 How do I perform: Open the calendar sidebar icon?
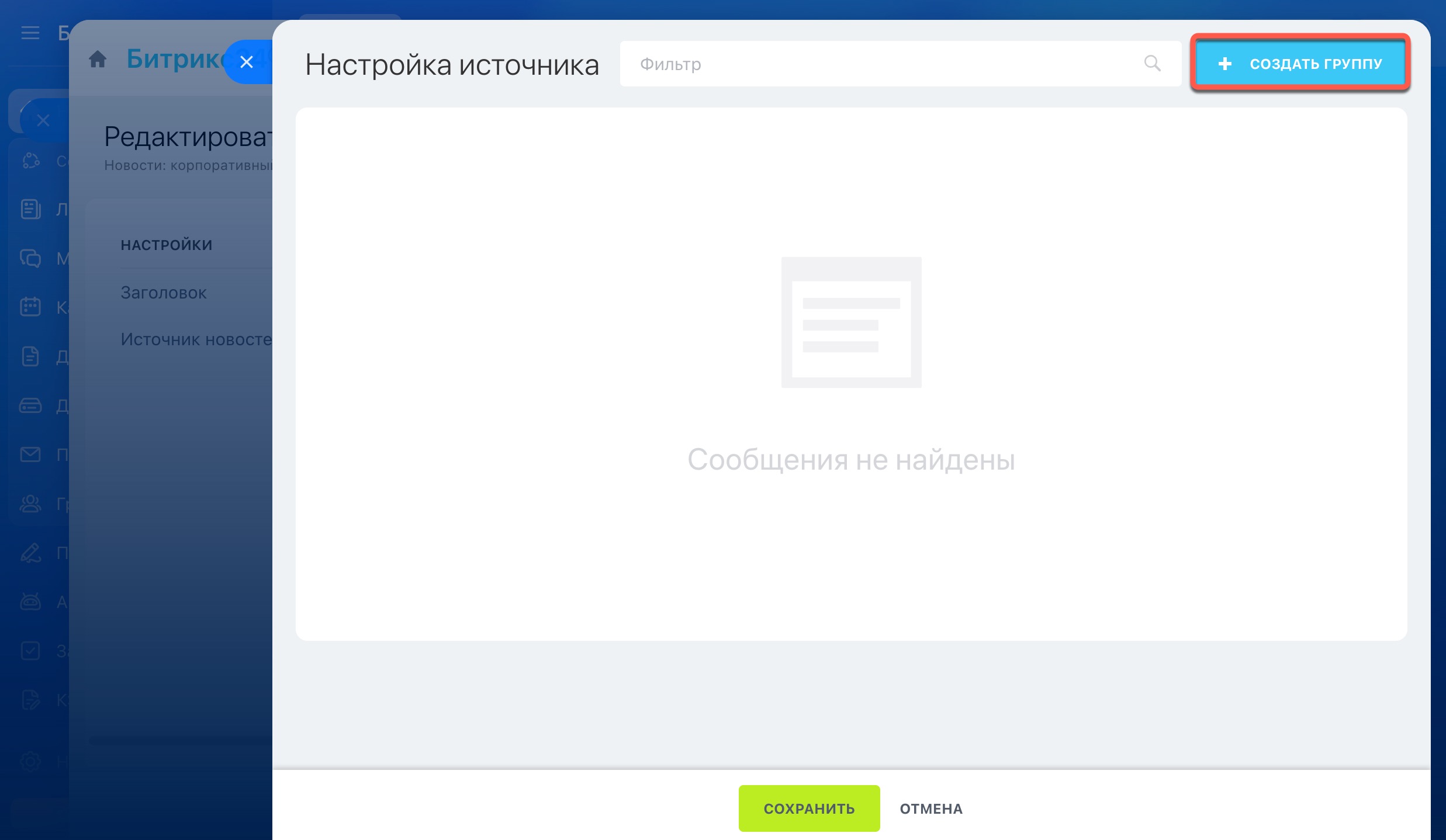tap(30, 307)
